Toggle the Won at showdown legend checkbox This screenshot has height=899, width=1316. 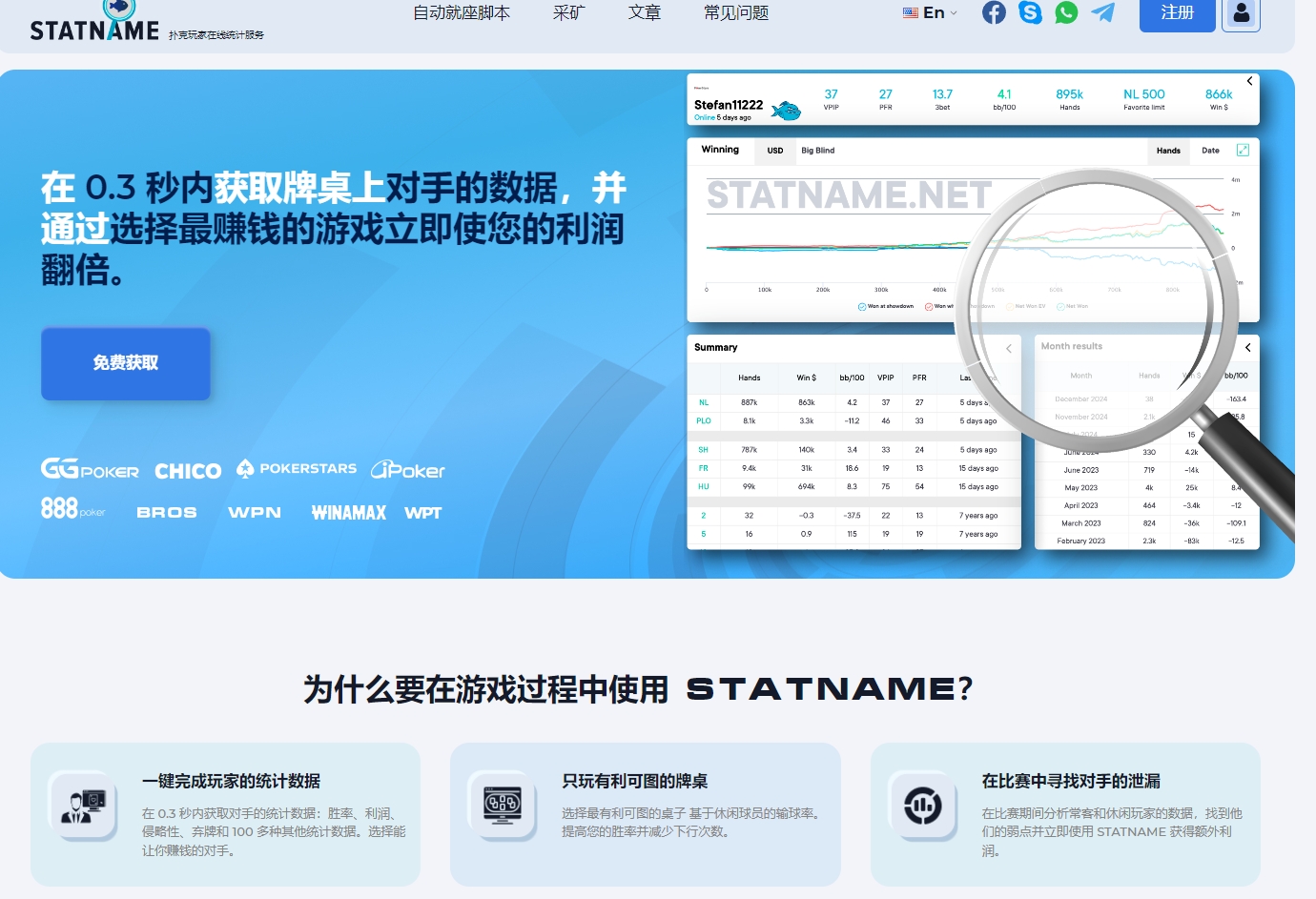pyautogui.click(x=862, y=307)
